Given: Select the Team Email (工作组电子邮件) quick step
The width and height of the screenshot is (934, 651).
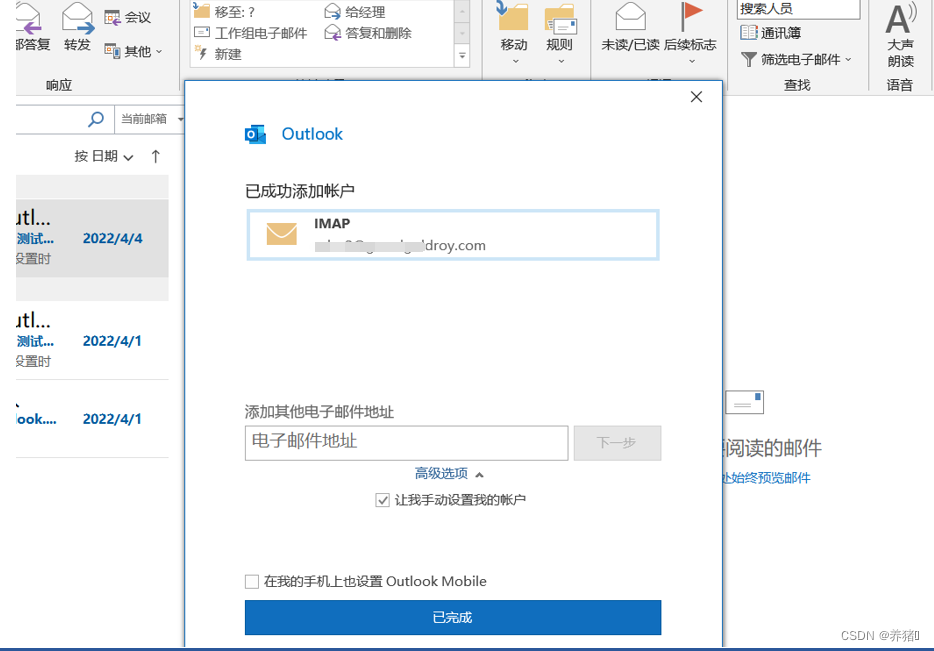Looking at the screenshot, I should click(x=251, y=33).
